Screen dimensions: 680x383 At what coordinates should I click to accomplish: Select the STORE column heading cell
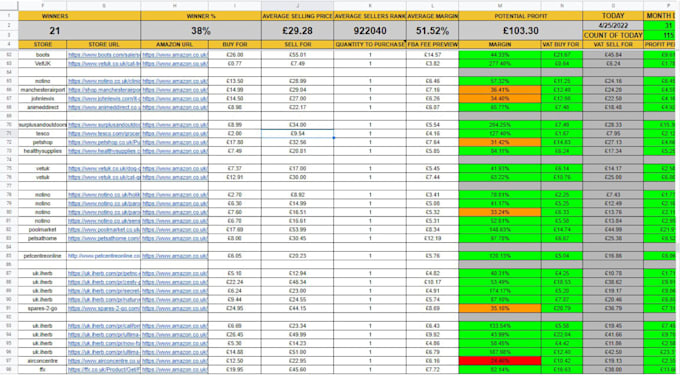click(x=42, y=45)
